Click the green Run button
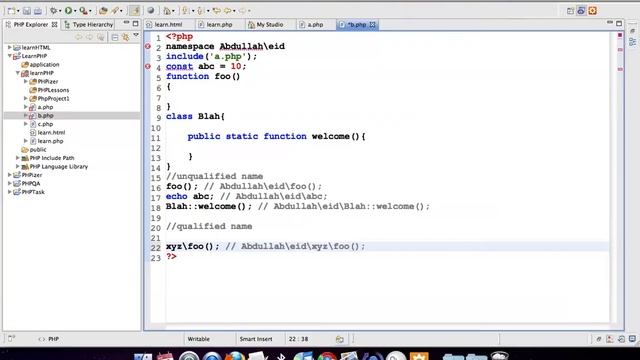The width and height of the screenshot is (640, 360). pos(69,11)
